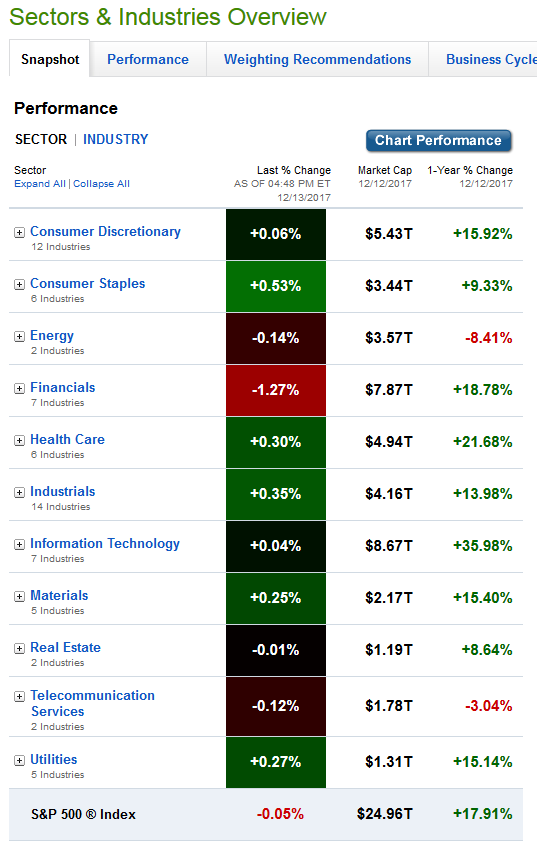This screenshot has height=844, width=537.
Task: Expand the Industrials plus icon
Action: pyautogui.click(x=19, y=493)
